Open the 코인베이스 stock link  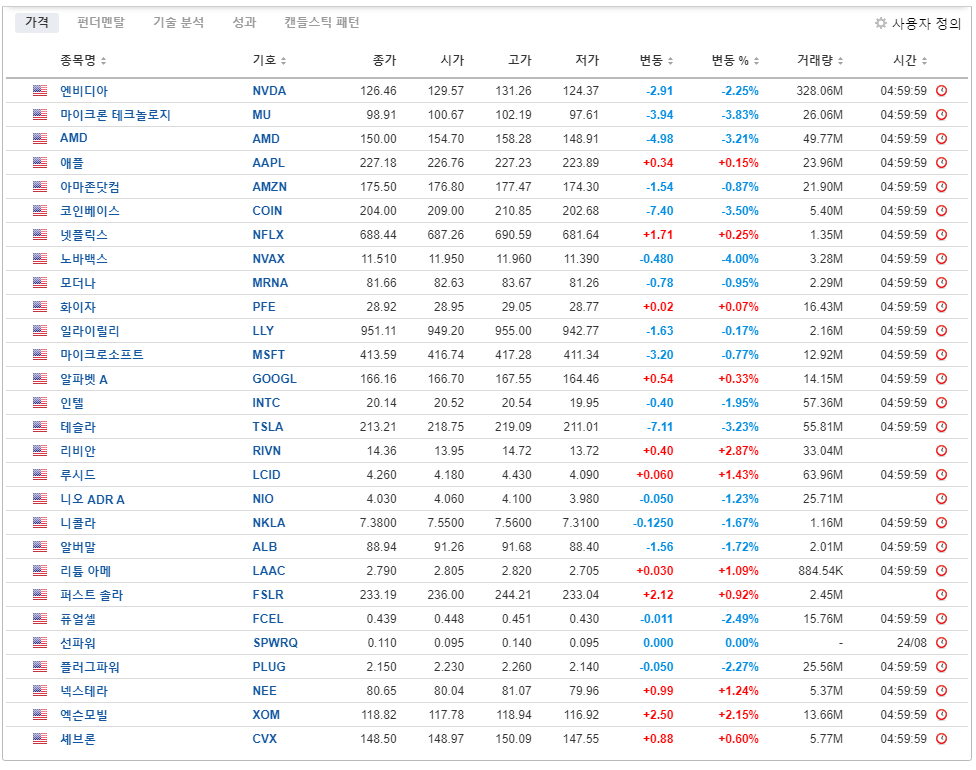90,211
